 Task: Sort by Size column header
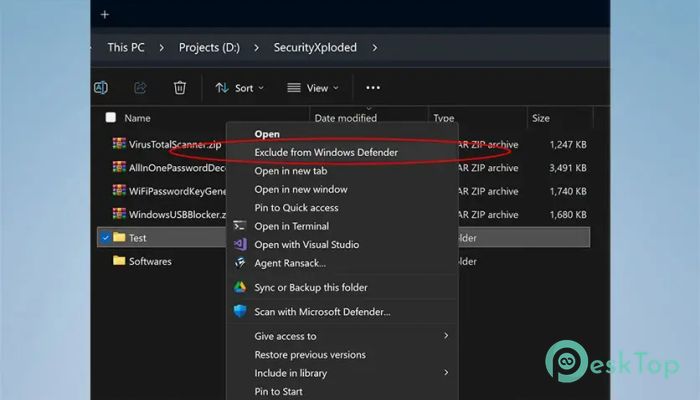[x=541, y=118]
